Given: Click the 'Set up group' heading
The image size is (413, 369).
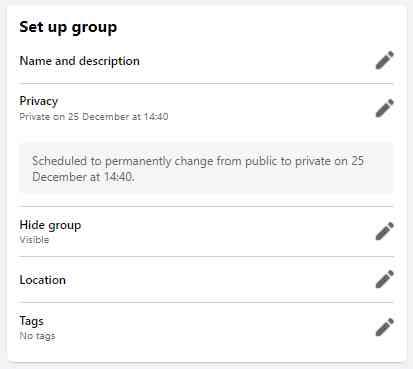Looking at the screenshot, I should coord(68,27).
